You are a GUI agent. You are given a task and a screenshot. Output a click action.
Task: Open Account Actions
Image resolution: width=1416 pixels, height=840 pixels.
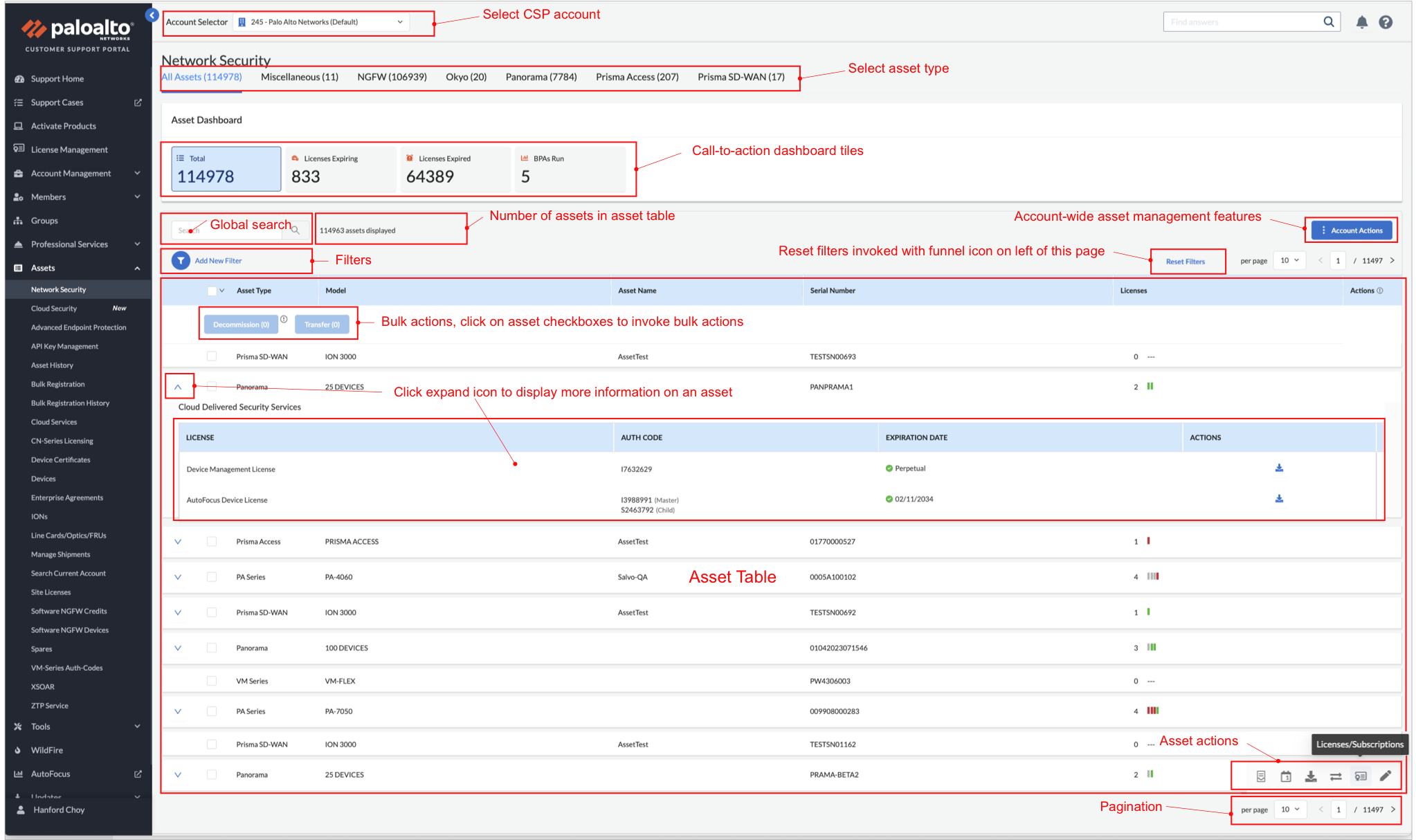1351,230
